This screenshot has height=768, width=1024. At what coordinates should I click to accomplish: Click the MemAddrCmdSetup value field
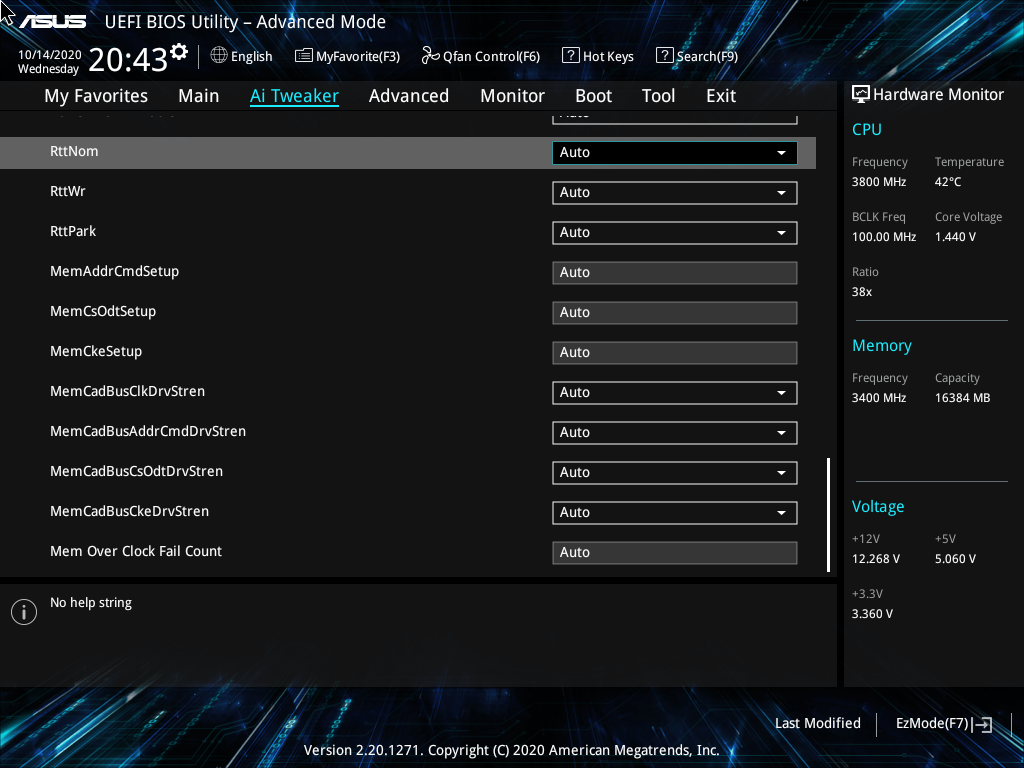point(675,273)
